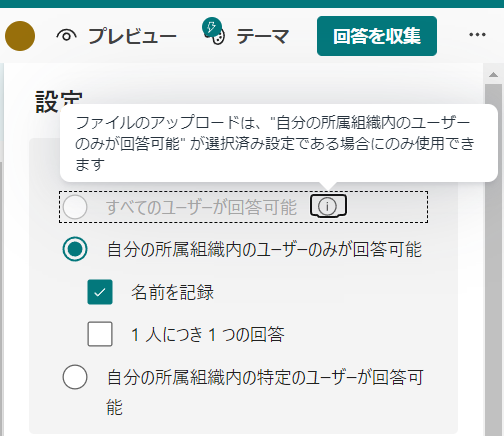The width and height of the screenshot is (504, 436).
Task: Click the brown circular avatar icon
Action: point(20,36)
